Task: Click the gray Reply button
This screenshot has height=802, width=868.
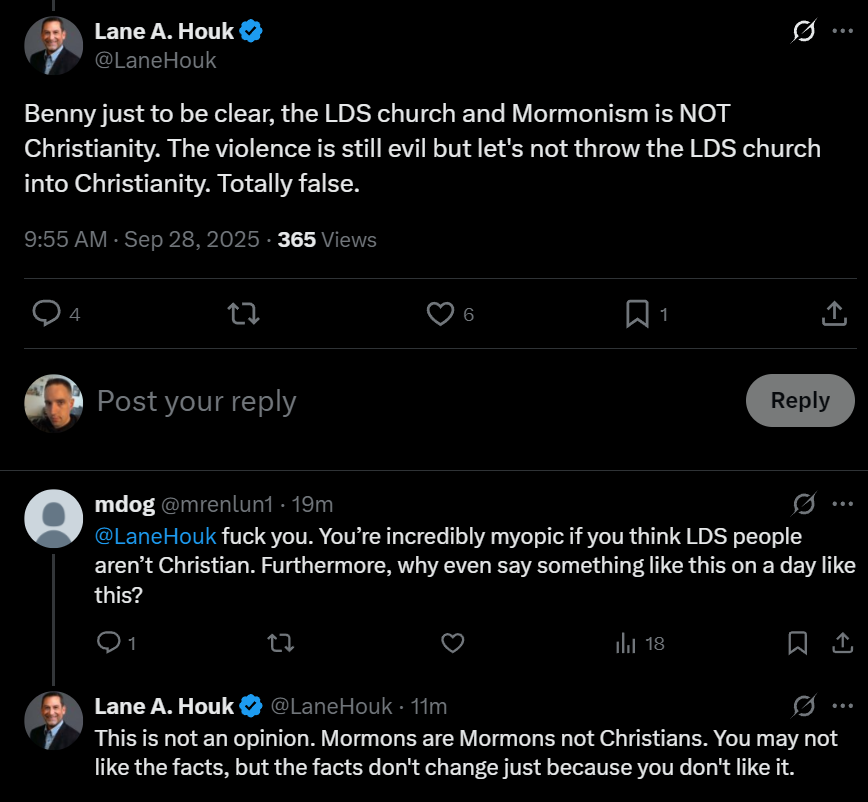Action: pyautogui.click(x=800, y=401)
